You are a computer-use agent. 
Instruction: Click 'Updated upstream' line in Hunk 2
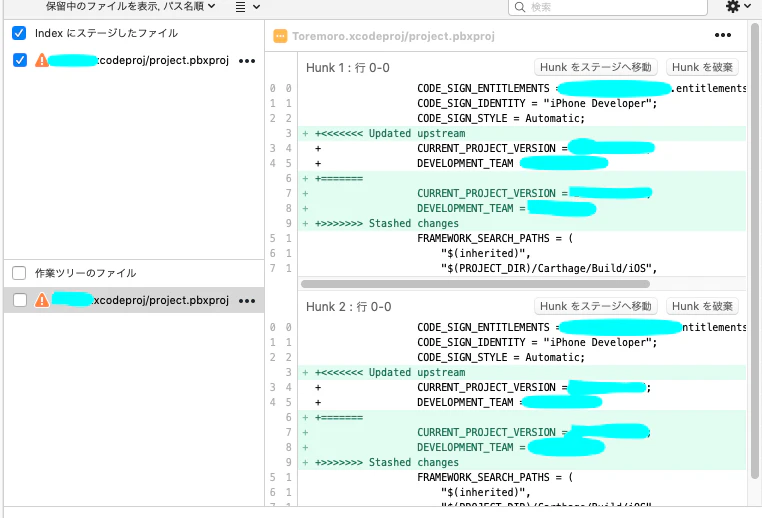(x=522, y=372)
